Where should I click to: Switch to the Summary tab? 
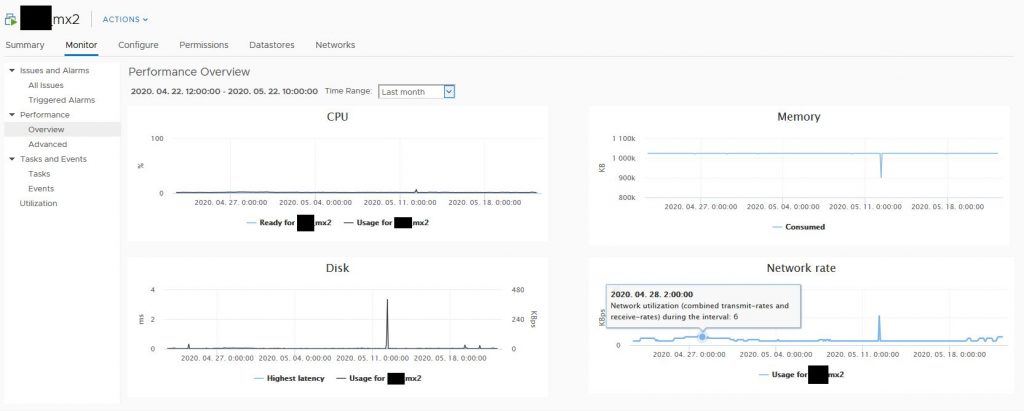pyautogui.click(x=24, y=45)
